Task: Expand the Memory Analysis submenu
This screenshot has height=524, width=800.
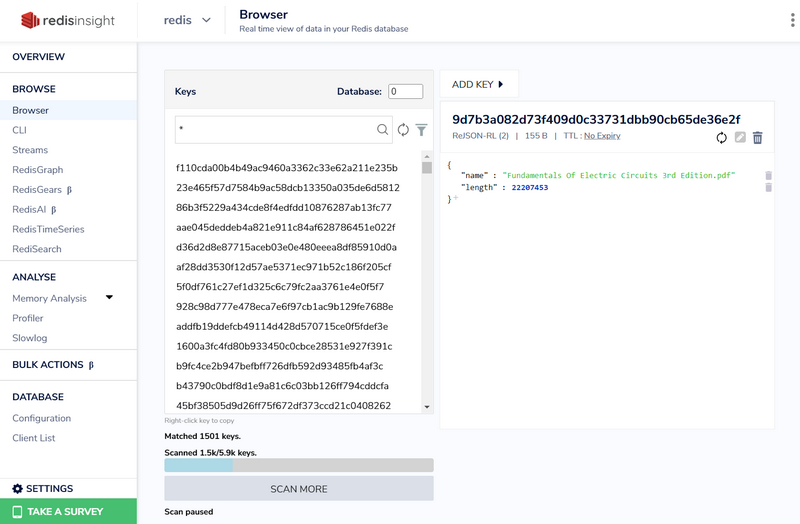Action: click(x=109, y=297)
